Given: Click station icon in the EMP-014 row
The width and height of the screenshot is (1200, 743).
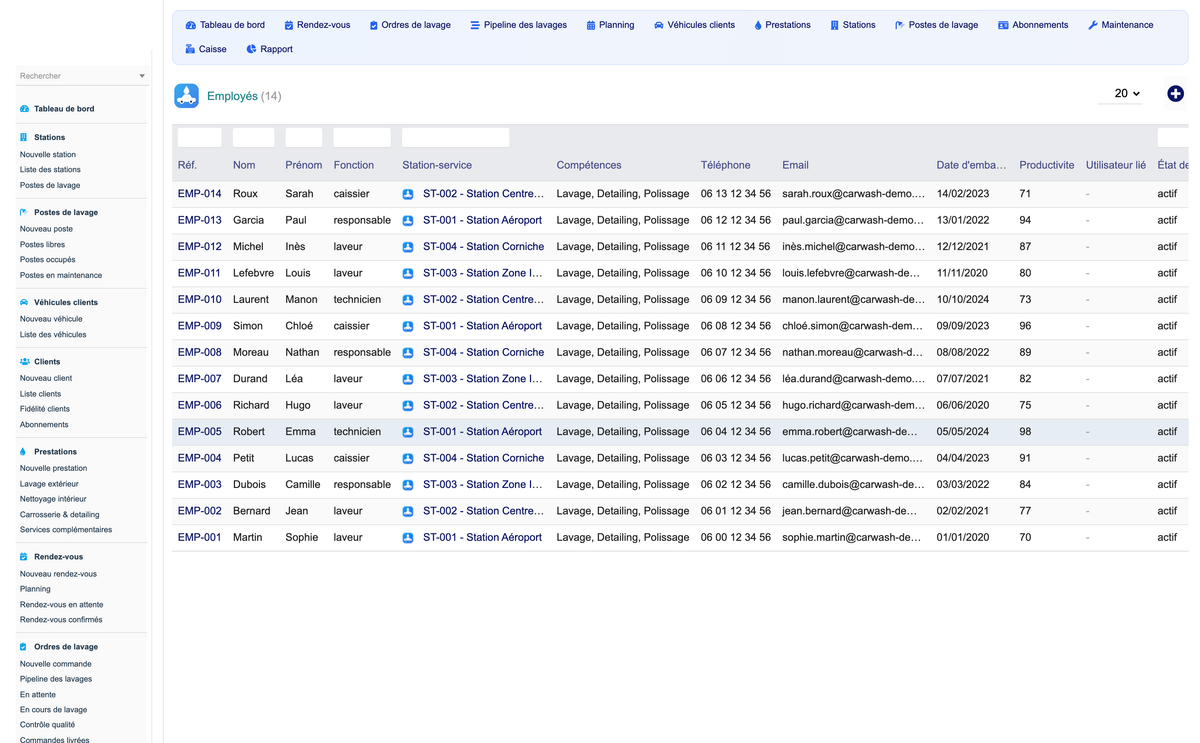Looking at the screenshot, I should [408, 194].
